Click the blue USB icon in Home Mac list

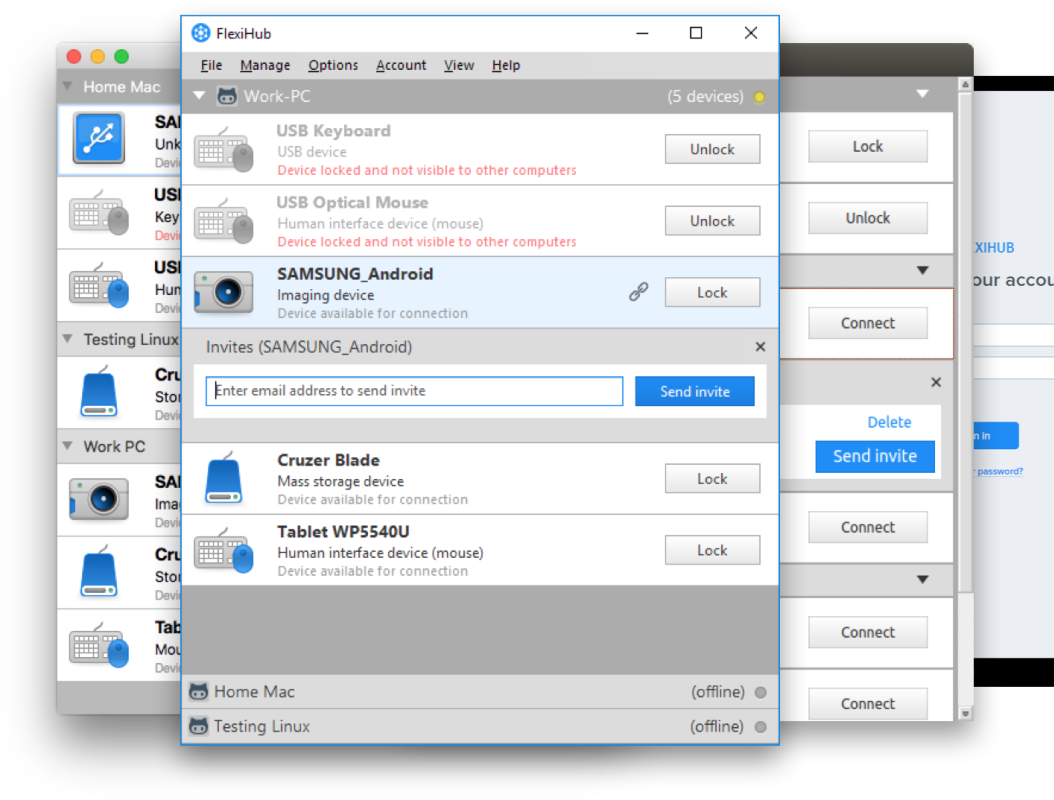tap(98, 138)
